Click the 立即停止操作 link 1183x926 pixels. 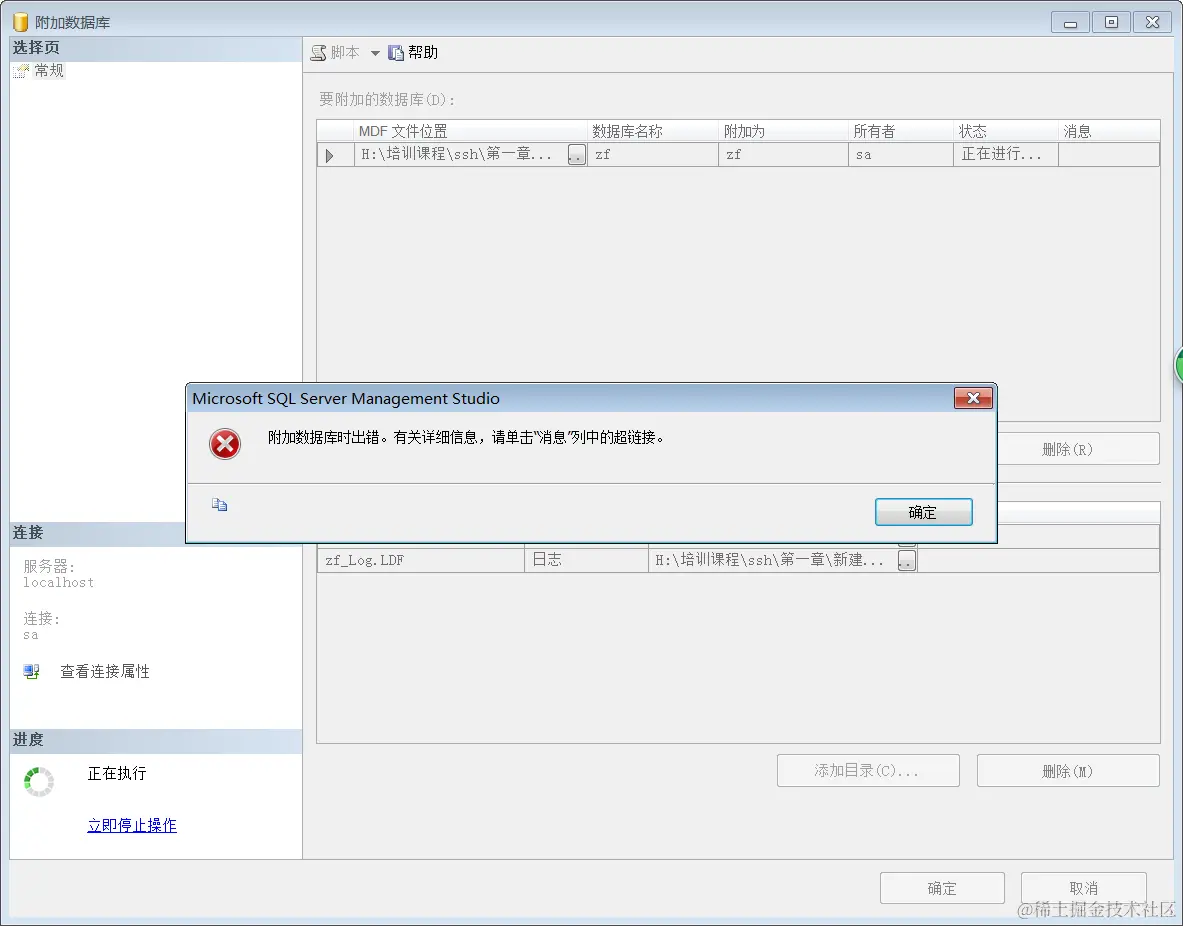pos(132,826)
